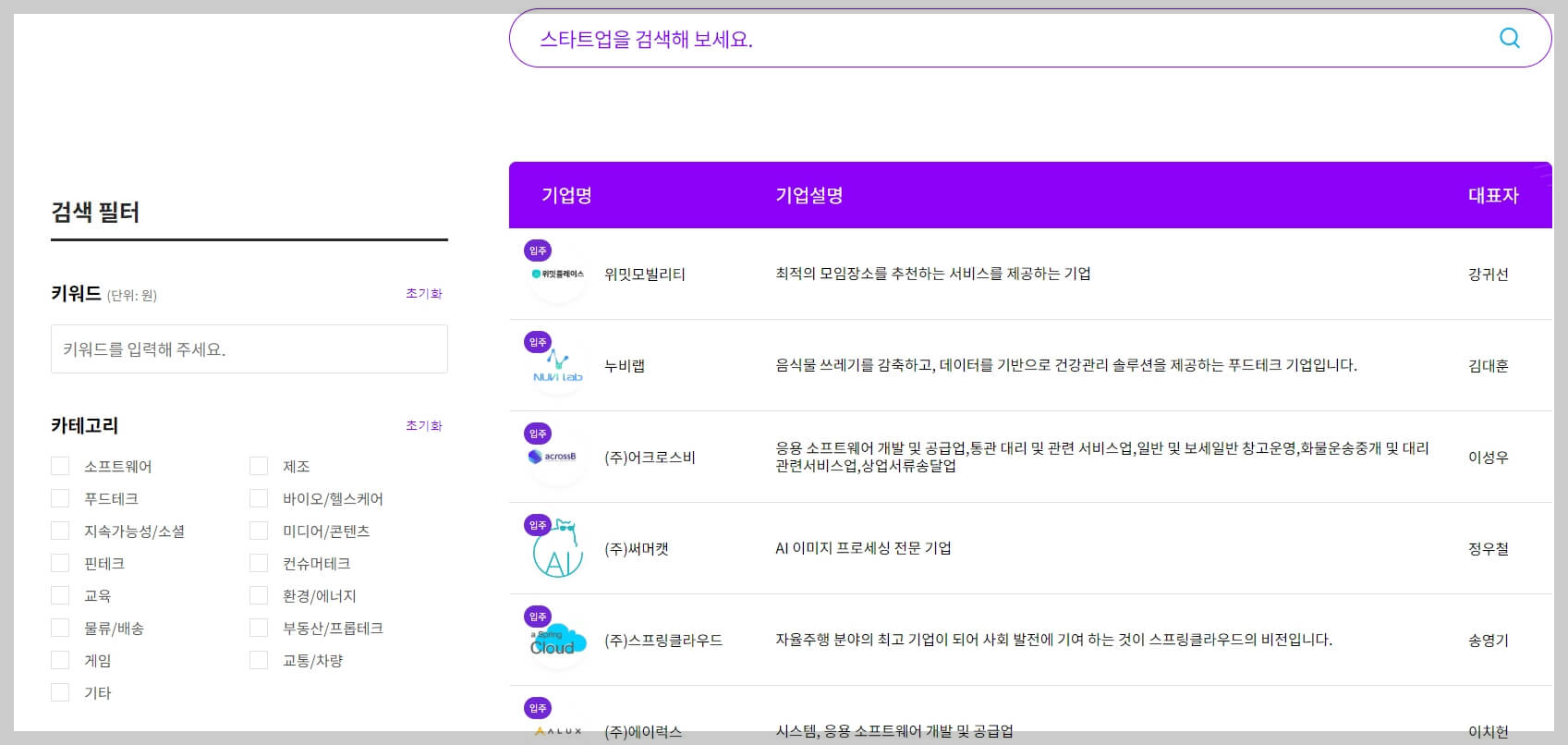Tick the 미디어/콘텐츠 checkbox
The height and width of the screenshot is (745, 1568).
click(x=259, y=531)
